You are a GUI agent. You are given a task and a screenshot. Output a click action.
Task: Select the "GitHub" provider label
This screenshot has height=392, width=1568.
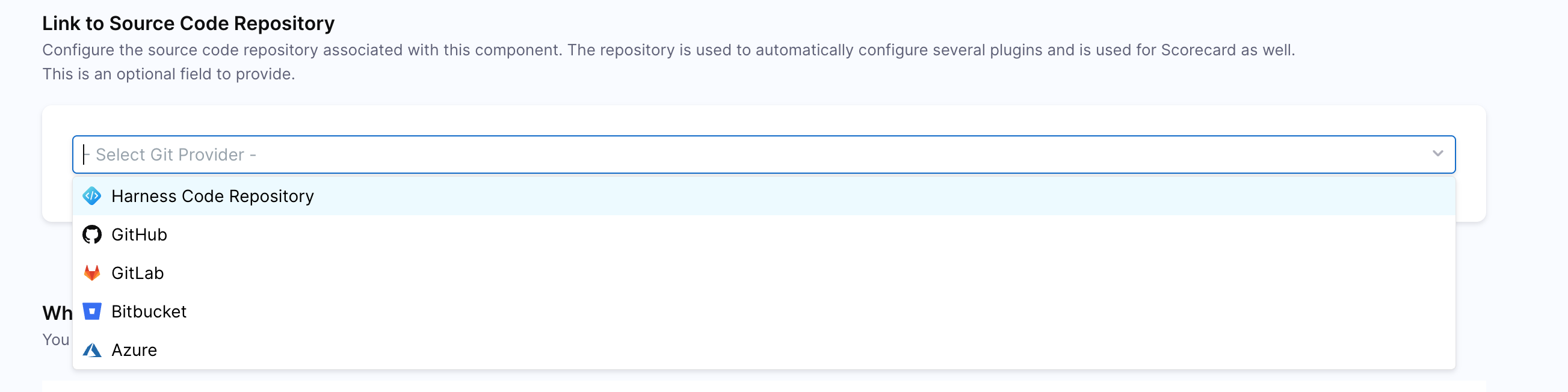coord(139,234)
